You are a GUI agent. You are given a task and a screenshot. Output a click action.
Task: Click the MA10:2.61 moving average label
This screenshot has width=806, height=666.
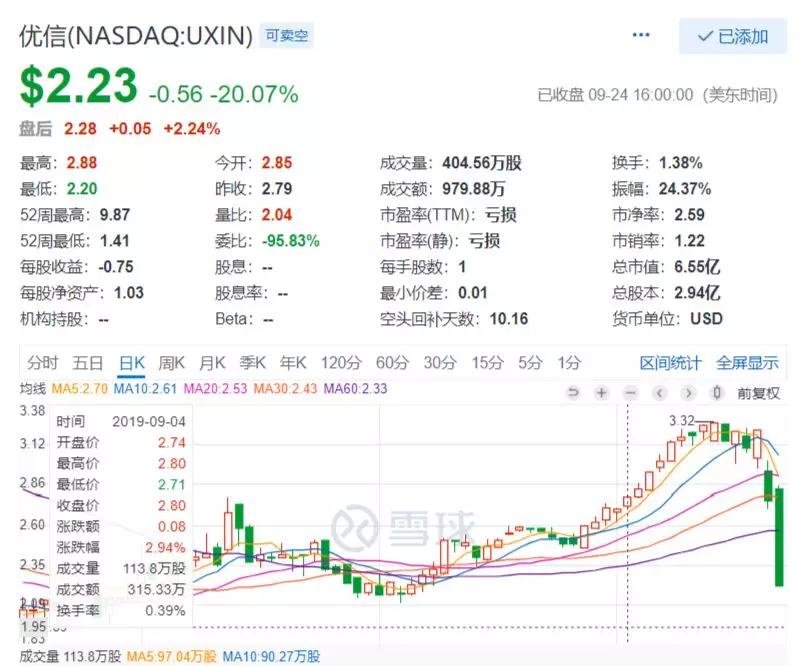click(x=145, y=388)
